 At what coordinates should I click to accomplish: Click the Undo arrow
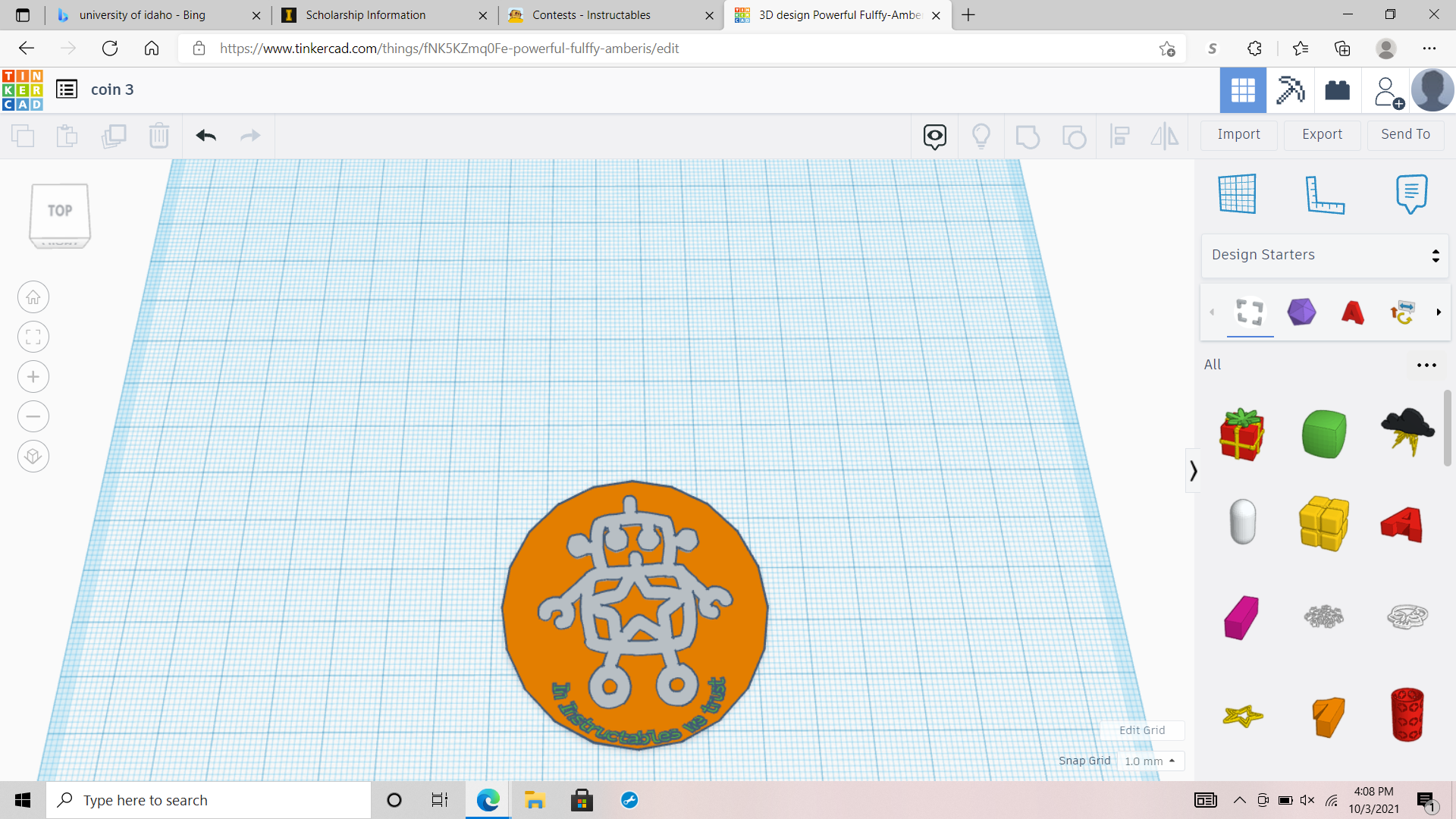point(205,136)
